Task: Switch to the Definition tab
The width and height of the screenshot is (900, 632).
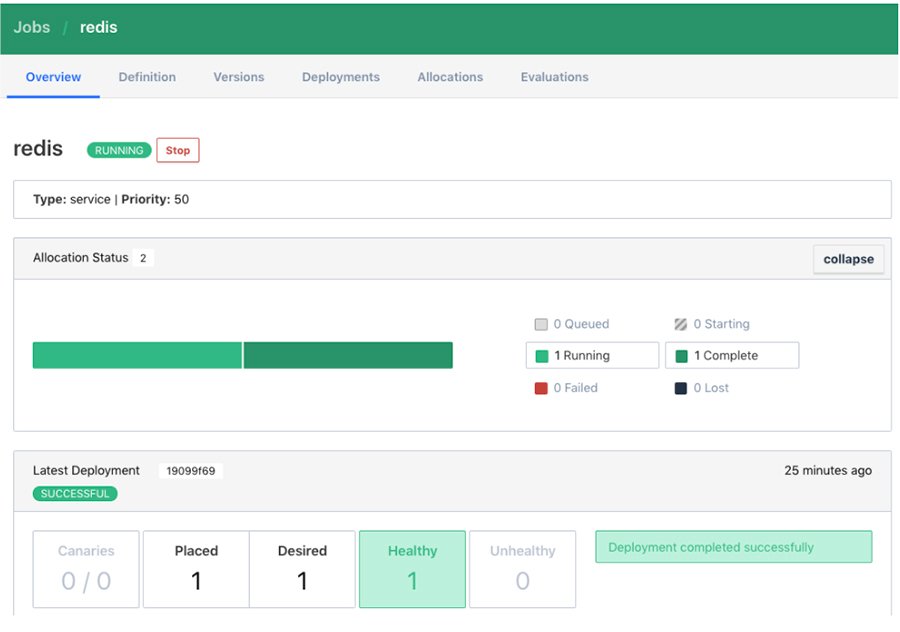Action: pyautogui.click(x=147, y=76)
